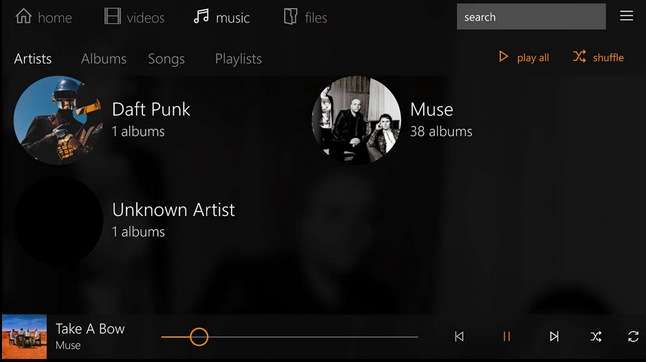The width and height of the screenshot is (646, 362).
Task: Toggle shuffle in the player bar
Action: [x=595, y=336]
